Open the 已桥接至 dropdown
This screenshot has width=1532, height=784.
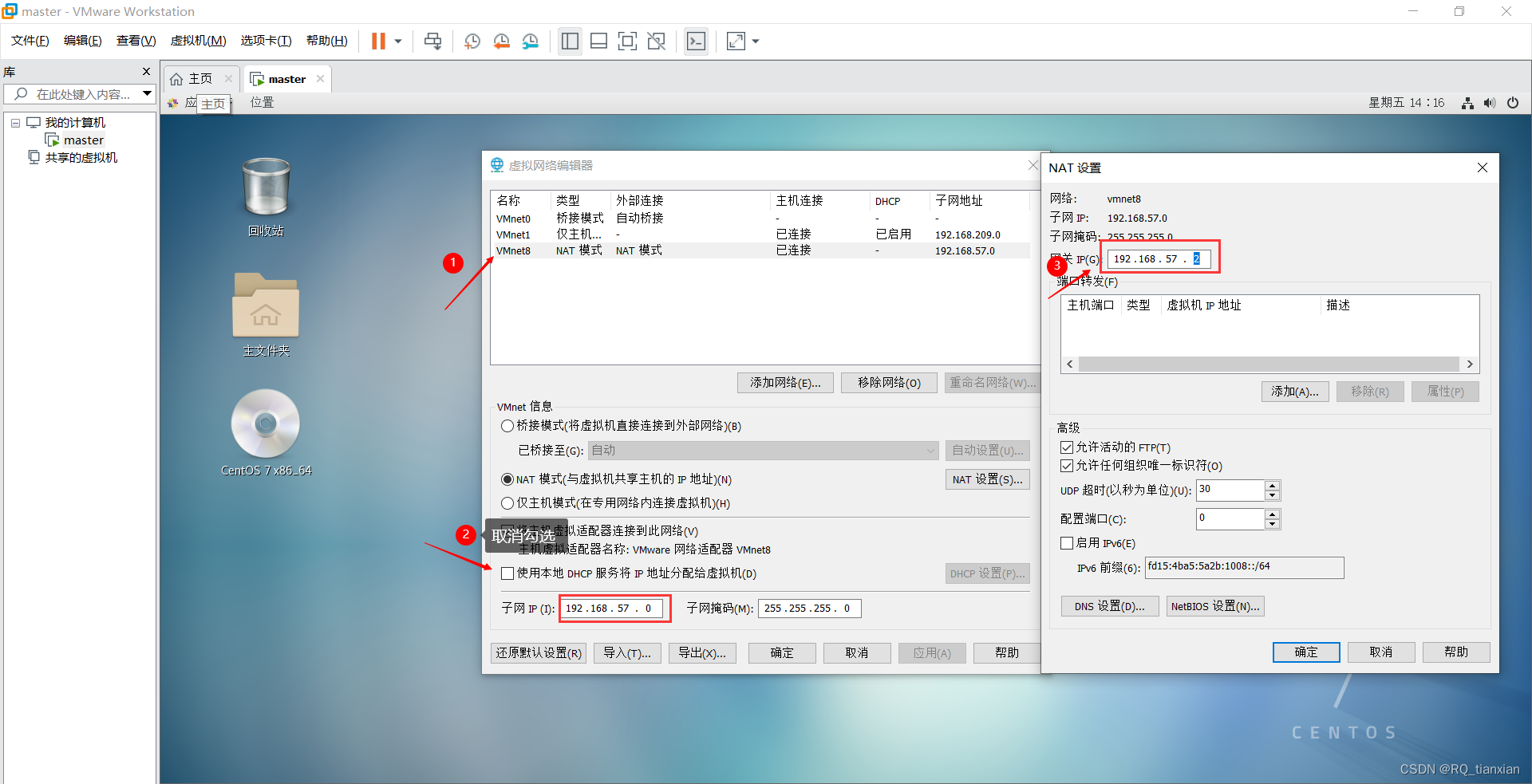[x=764, y=451]
